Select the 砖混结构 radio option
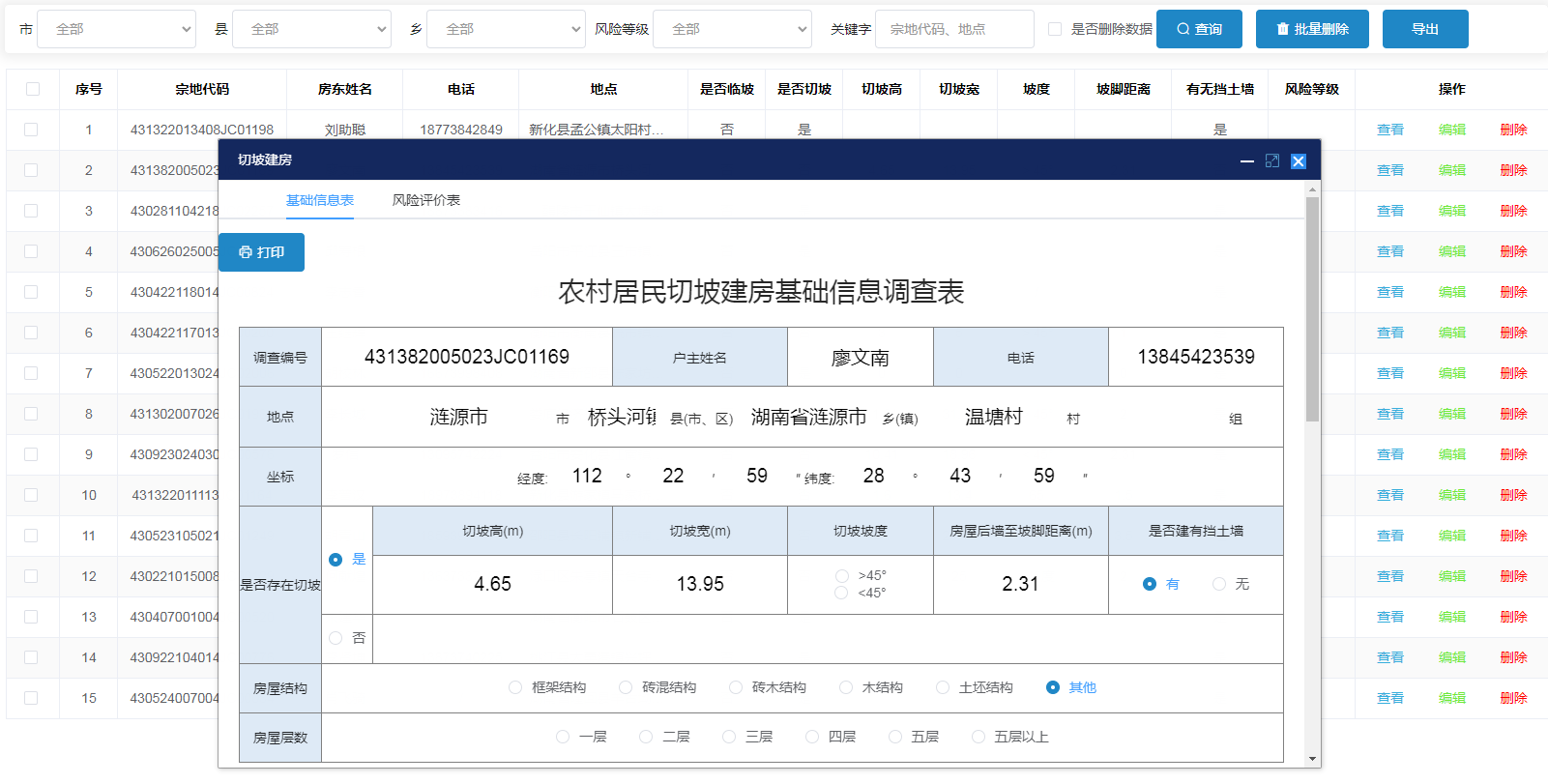This screenshot has height=784, width=1548. (626, 687)
